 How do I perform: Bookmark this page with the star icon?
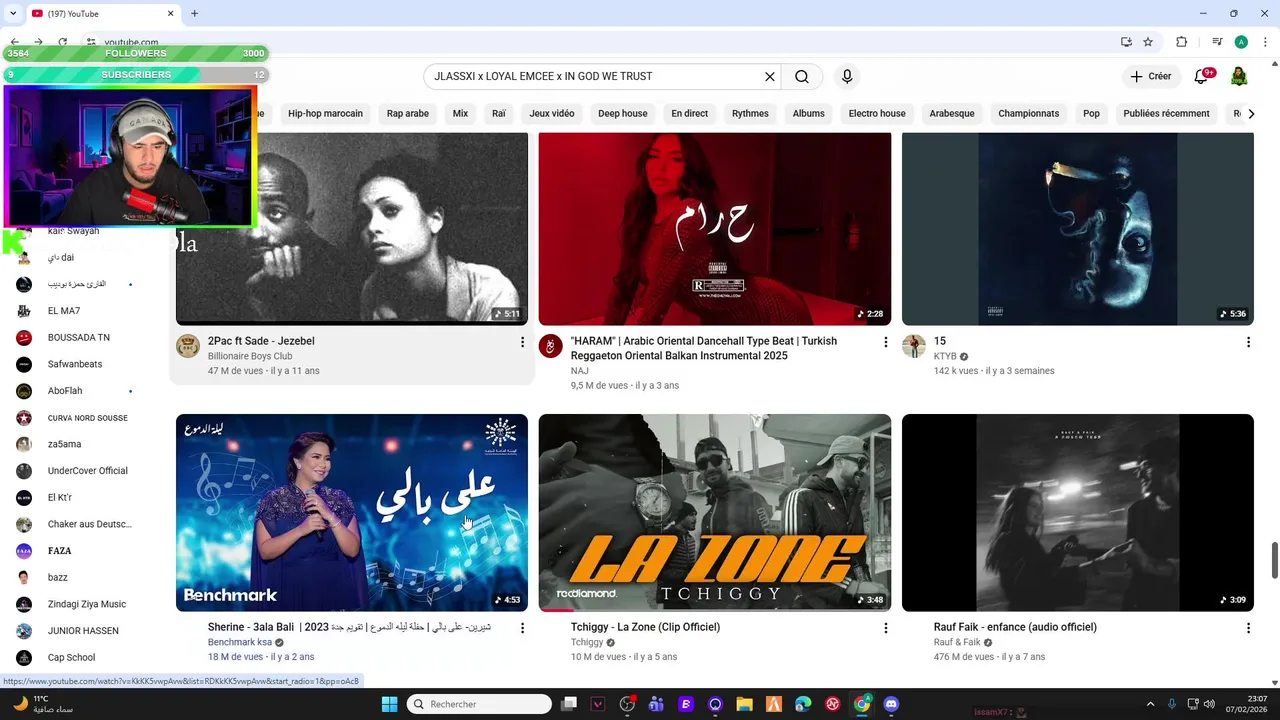coord(1148,42)
